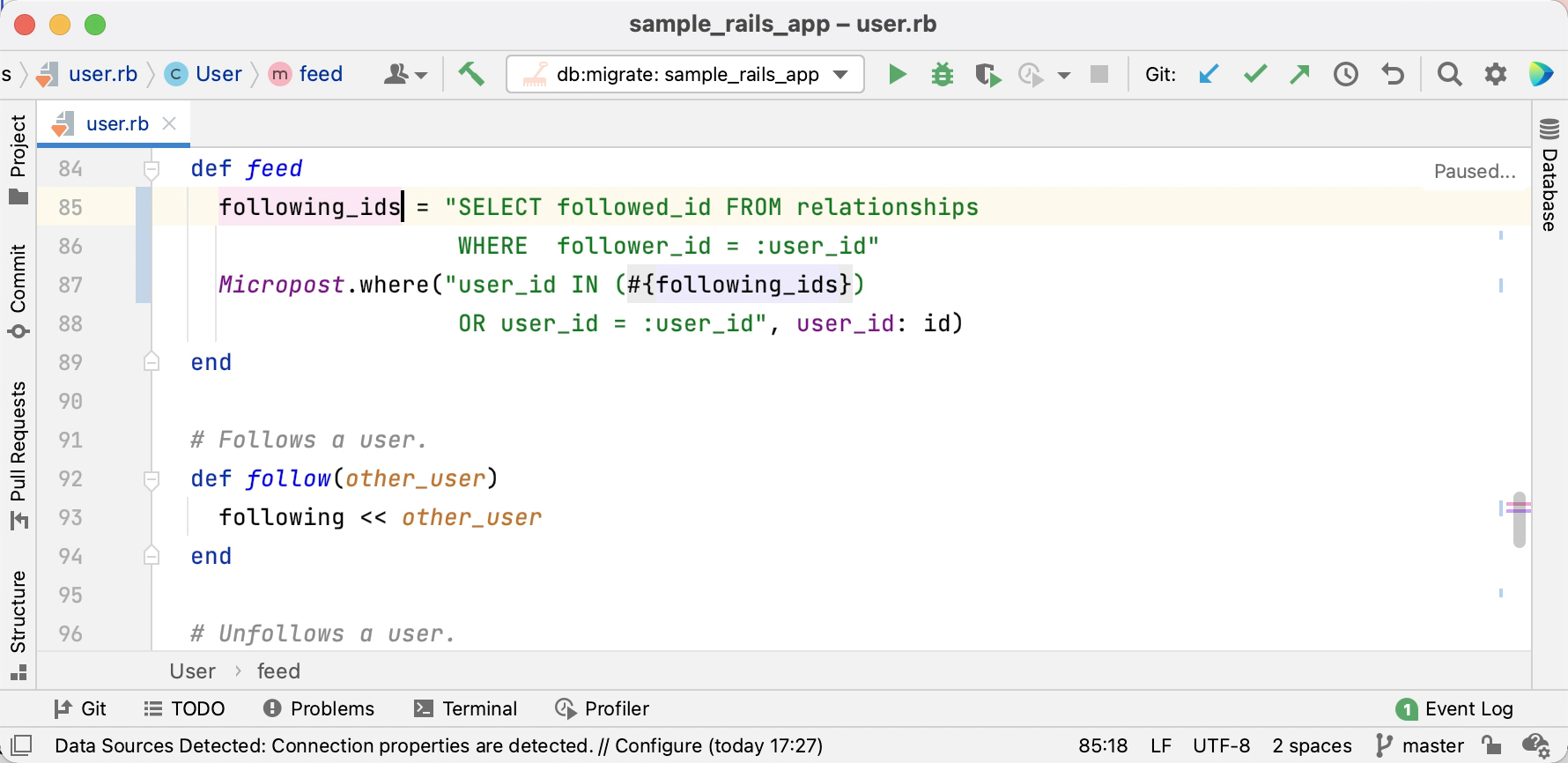The image size is (1568, 763).
Task: Click on the Micropost class name
Action: (x=281, y=285)
